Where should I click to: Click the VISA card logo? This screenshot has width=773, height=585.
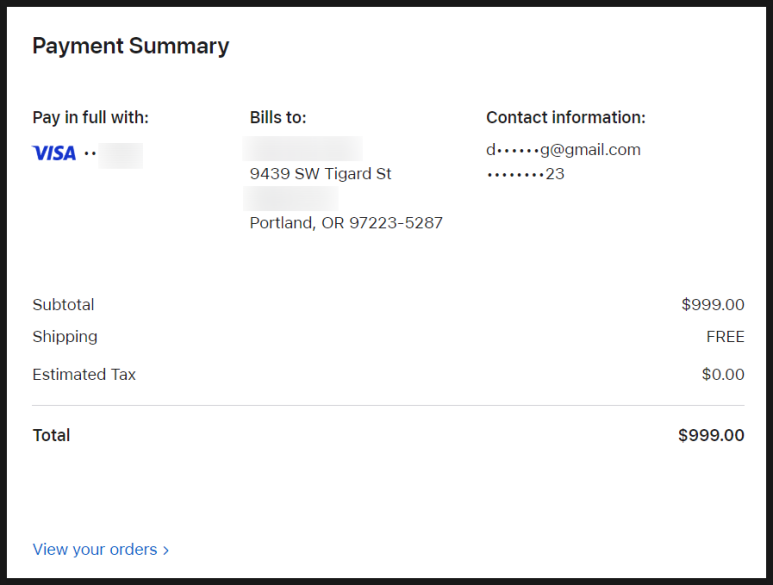pos(54,153)
